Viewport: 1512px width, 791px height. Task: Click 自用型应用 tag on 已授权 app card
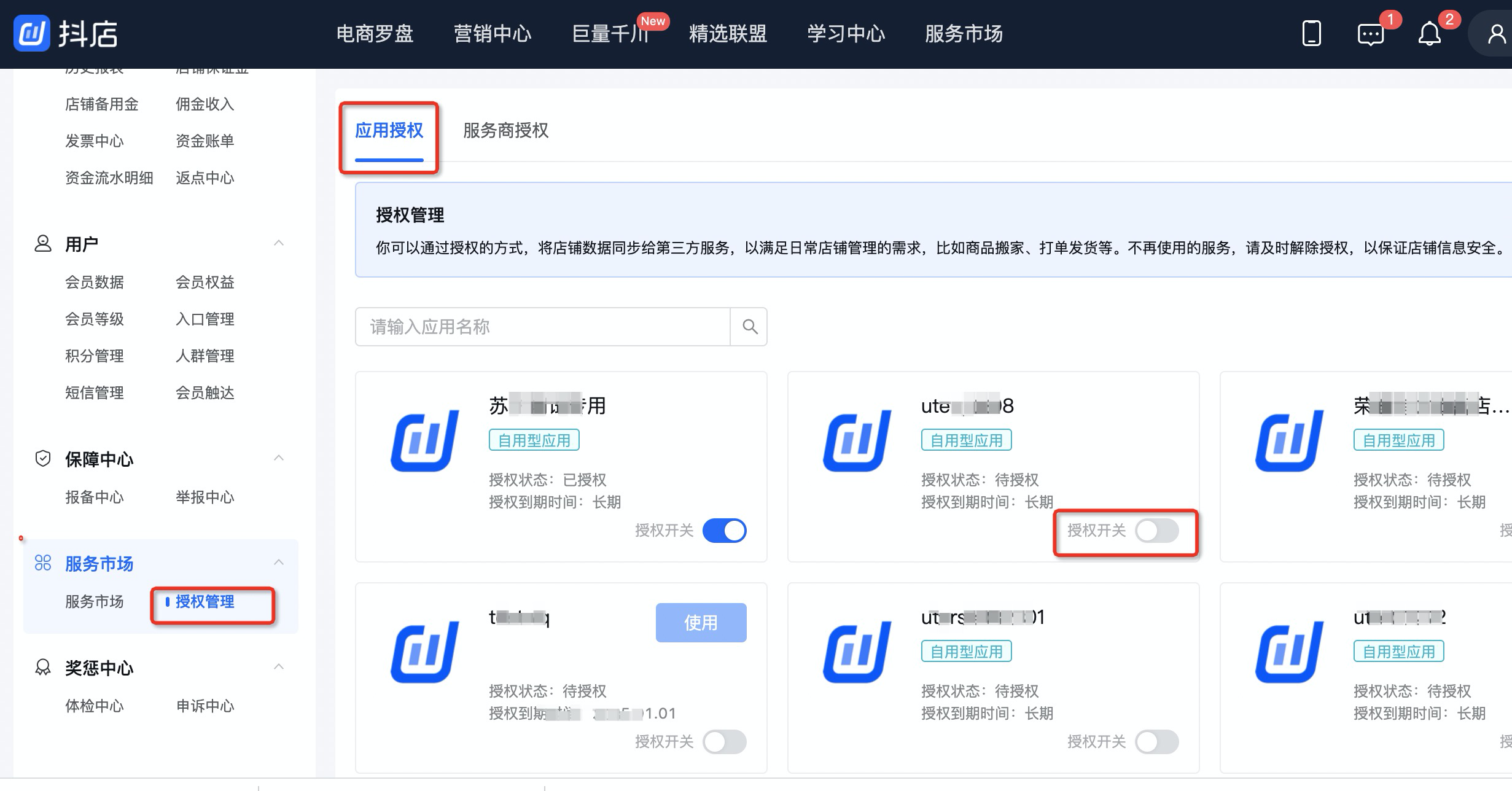534,440
